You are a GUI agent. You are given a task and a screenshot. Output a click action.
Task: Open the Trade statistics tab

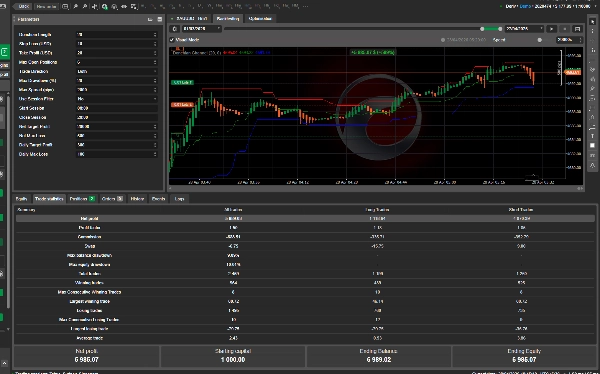[49, 199]
